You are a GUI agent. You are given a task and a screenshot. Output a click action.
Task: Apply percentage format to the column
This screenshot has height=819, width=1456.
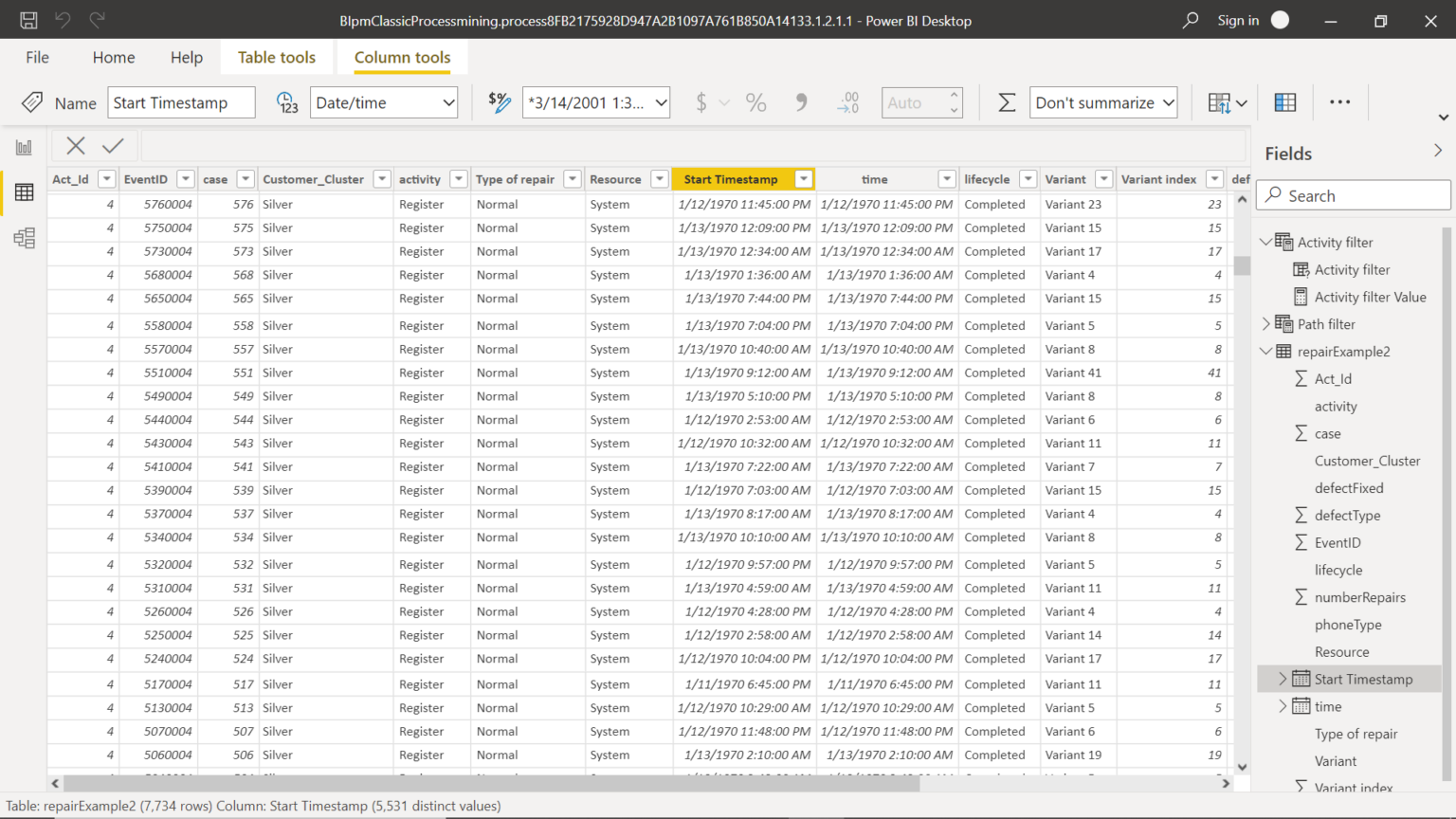755,101
